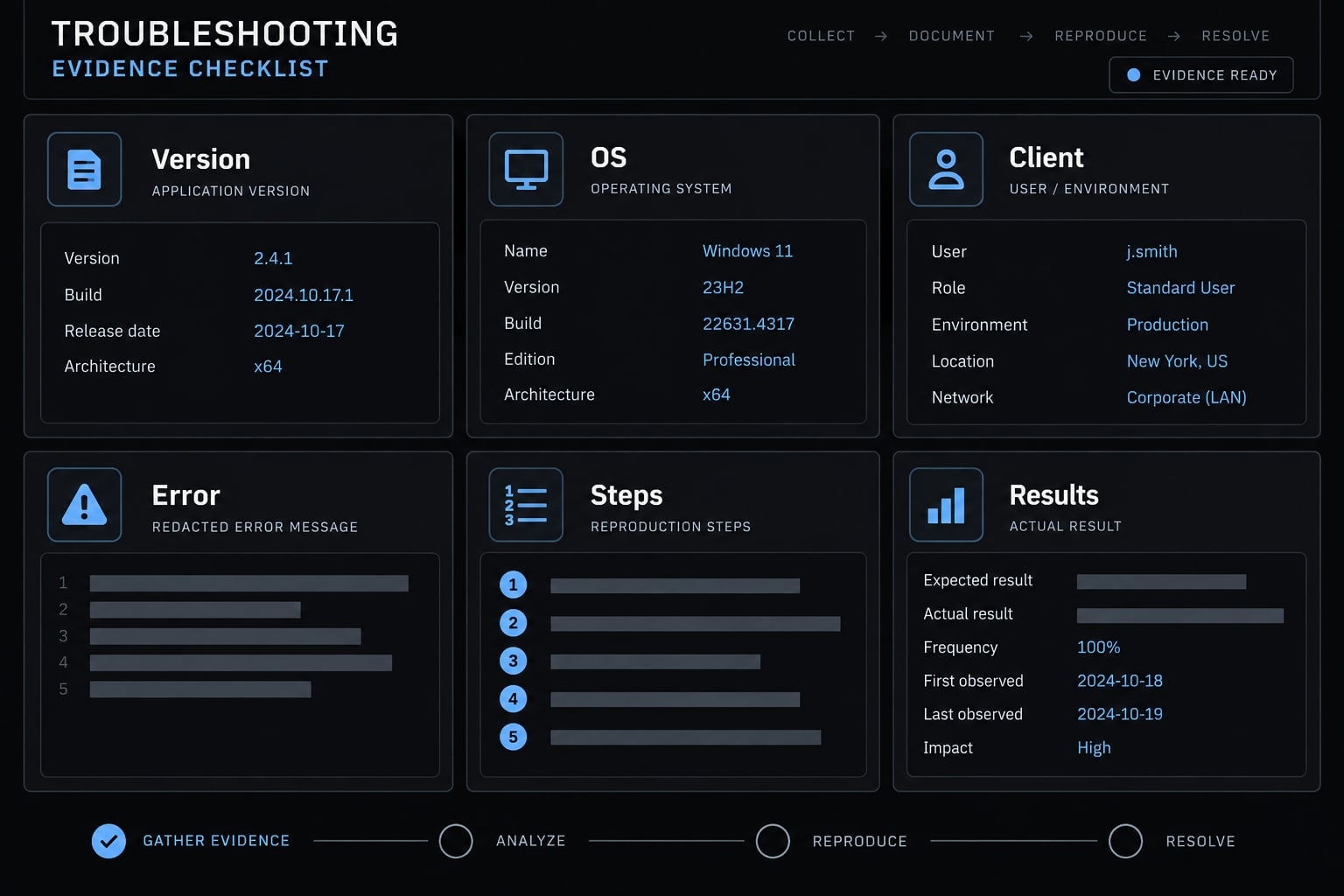
Task: Click redacted text of step 3
Action: tap(655, 661)
